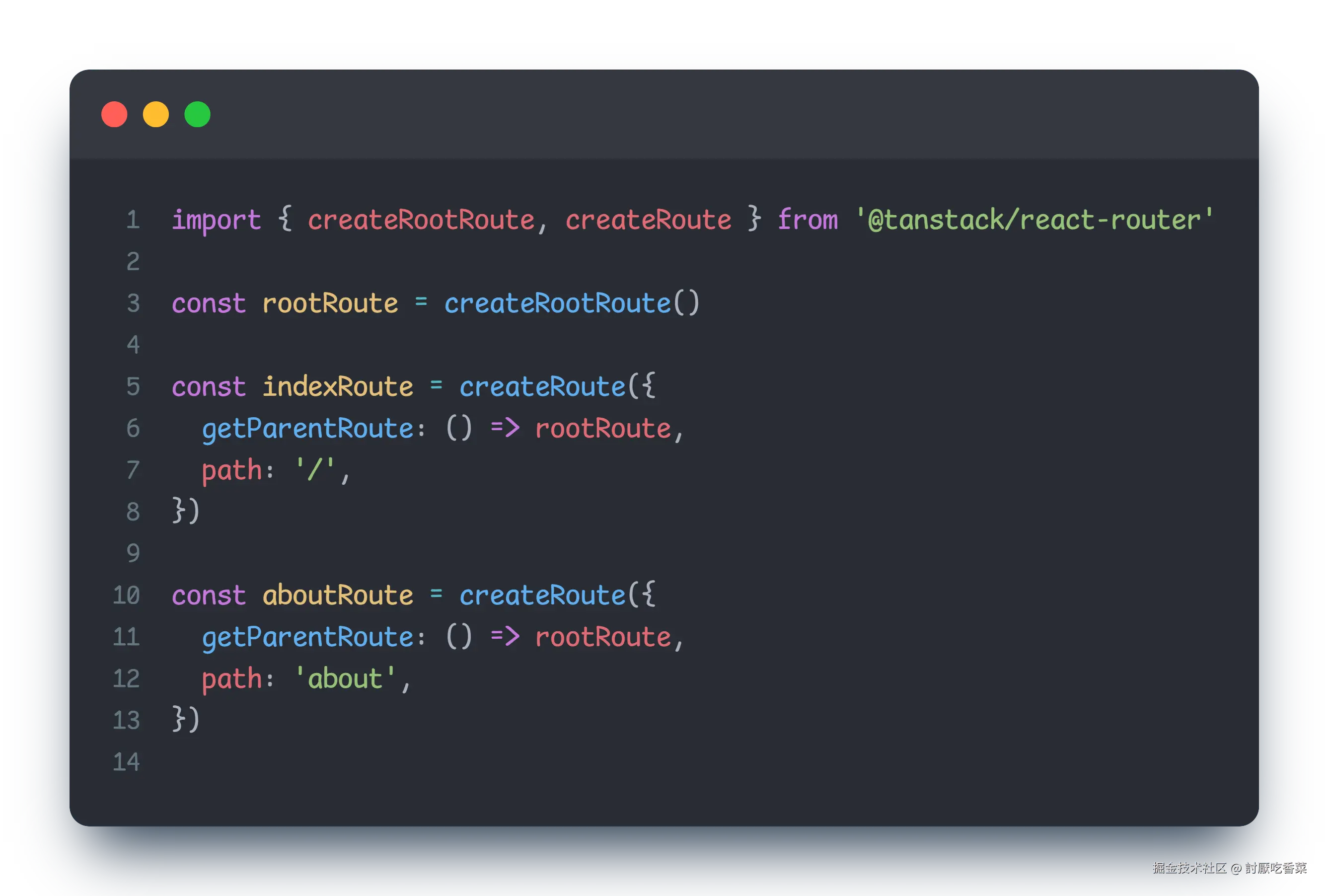Click the indexRoute variable name

click(337, 387)
